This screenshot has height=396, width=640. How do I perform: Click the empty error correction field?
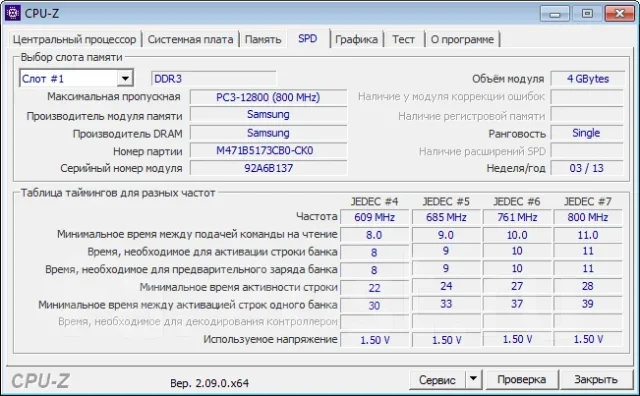pyautogui.click(x=587, y=97)
